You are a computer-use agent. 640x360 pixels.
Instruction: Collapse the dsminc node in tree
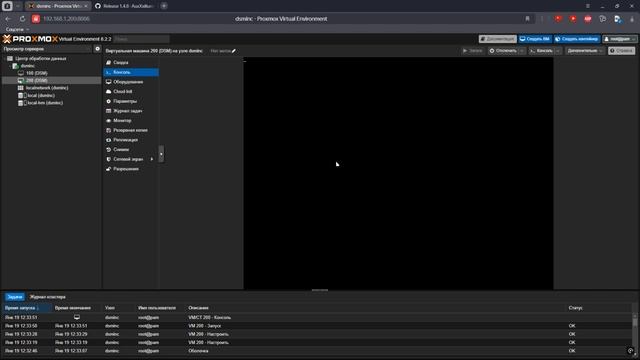10,66
